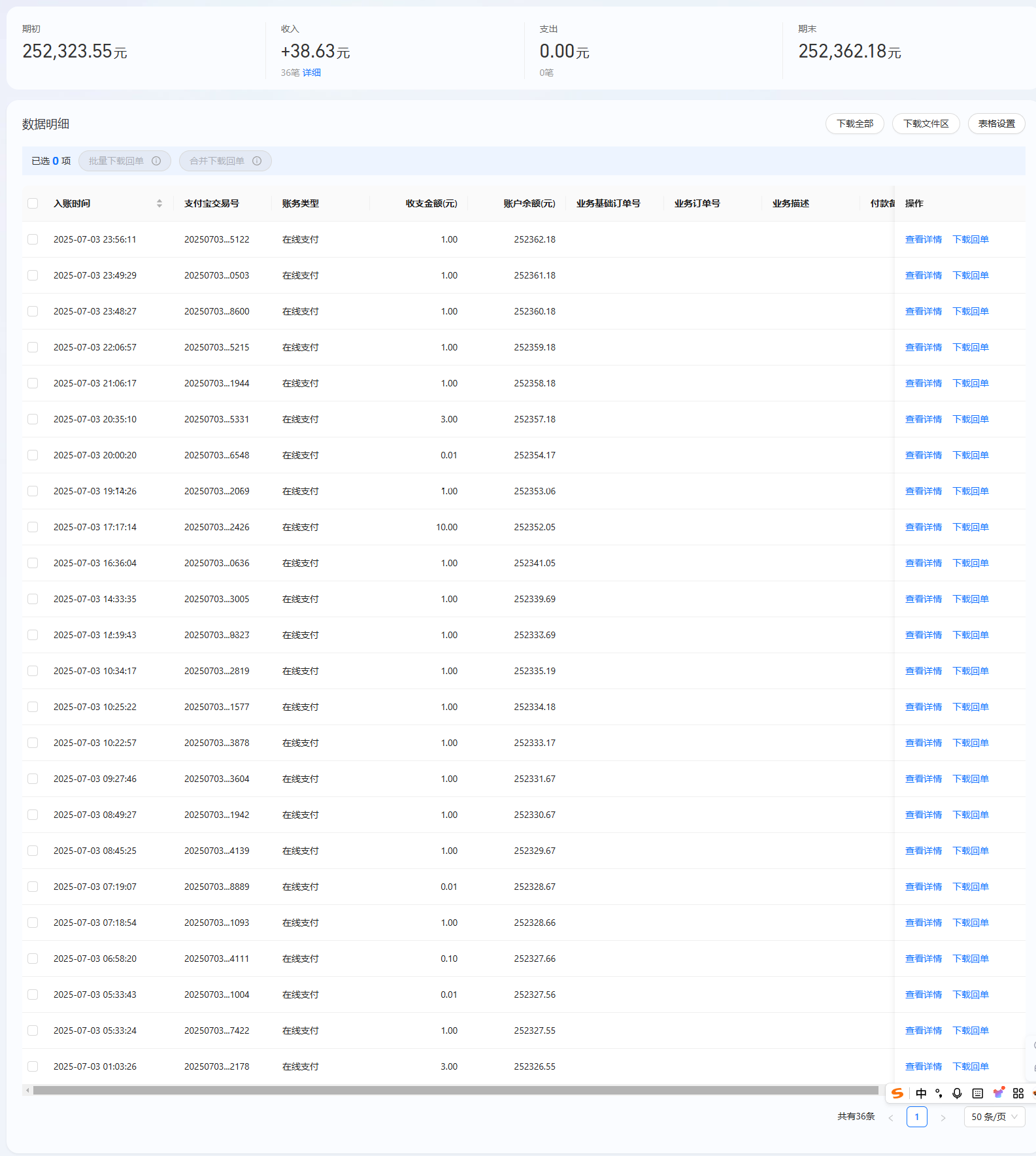Go to next page arrow
This screenshot has width=1036, height=1156.
(x=943, y=1117)
